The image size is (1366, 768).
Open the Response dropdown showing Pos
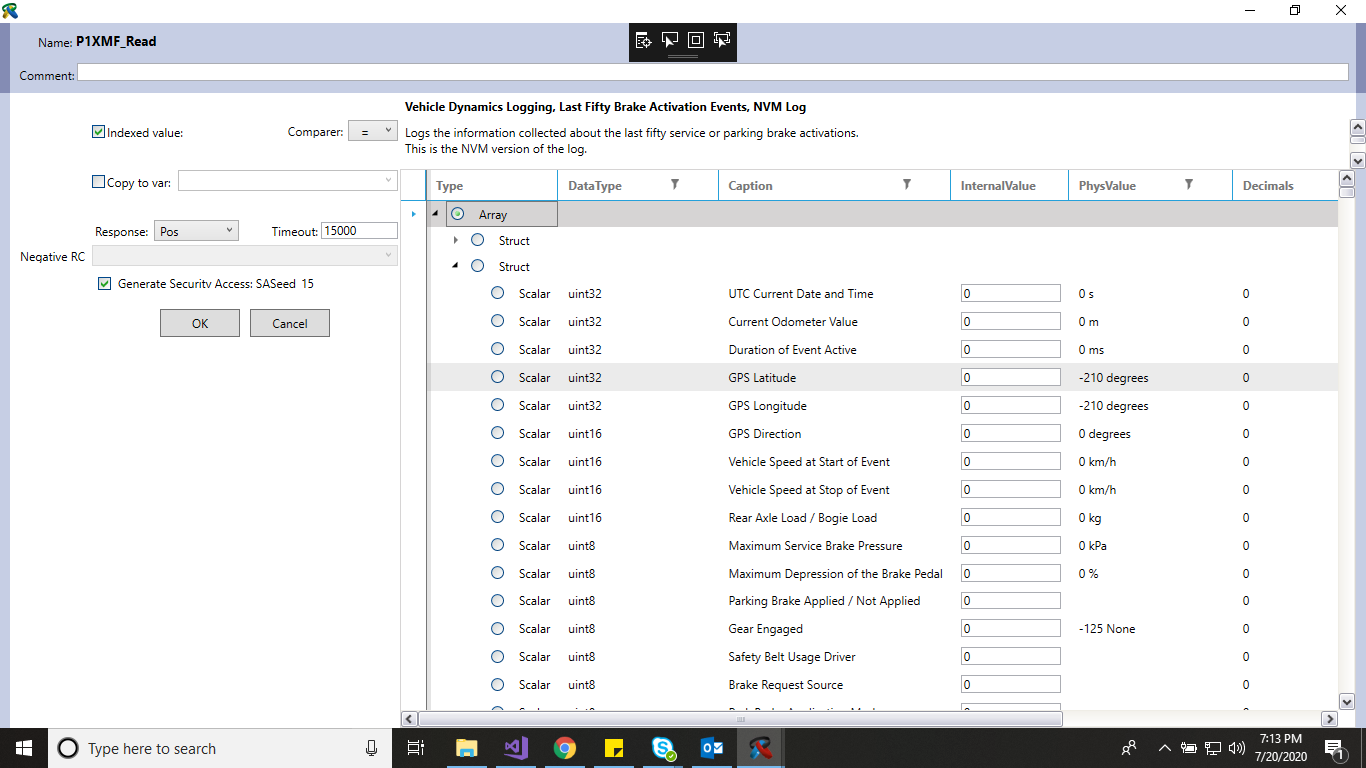pyautogui.click(x=196, y=231)
